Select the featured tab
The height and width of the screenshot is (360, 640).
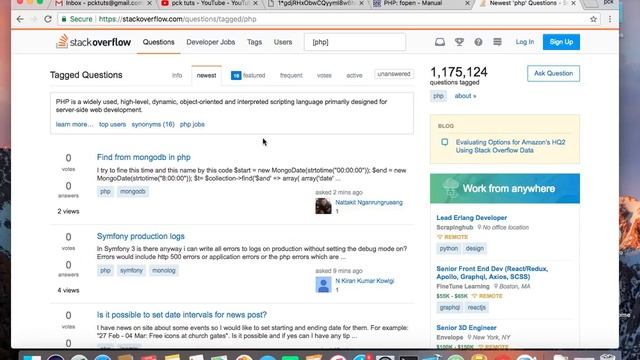(248, 76)
